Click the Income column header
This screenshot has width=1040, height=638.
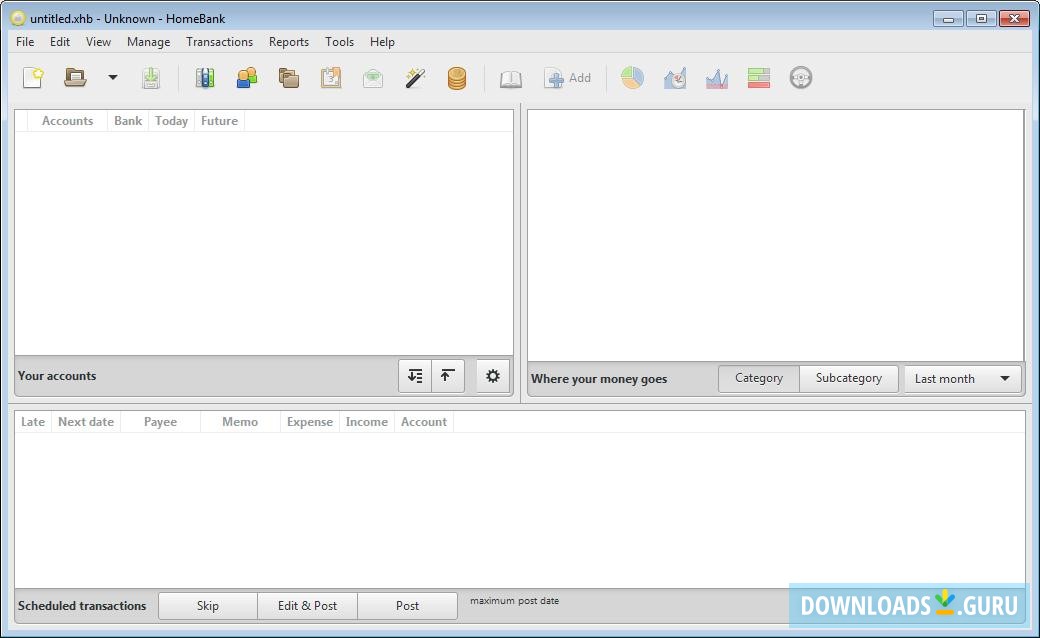coord(367,422)
